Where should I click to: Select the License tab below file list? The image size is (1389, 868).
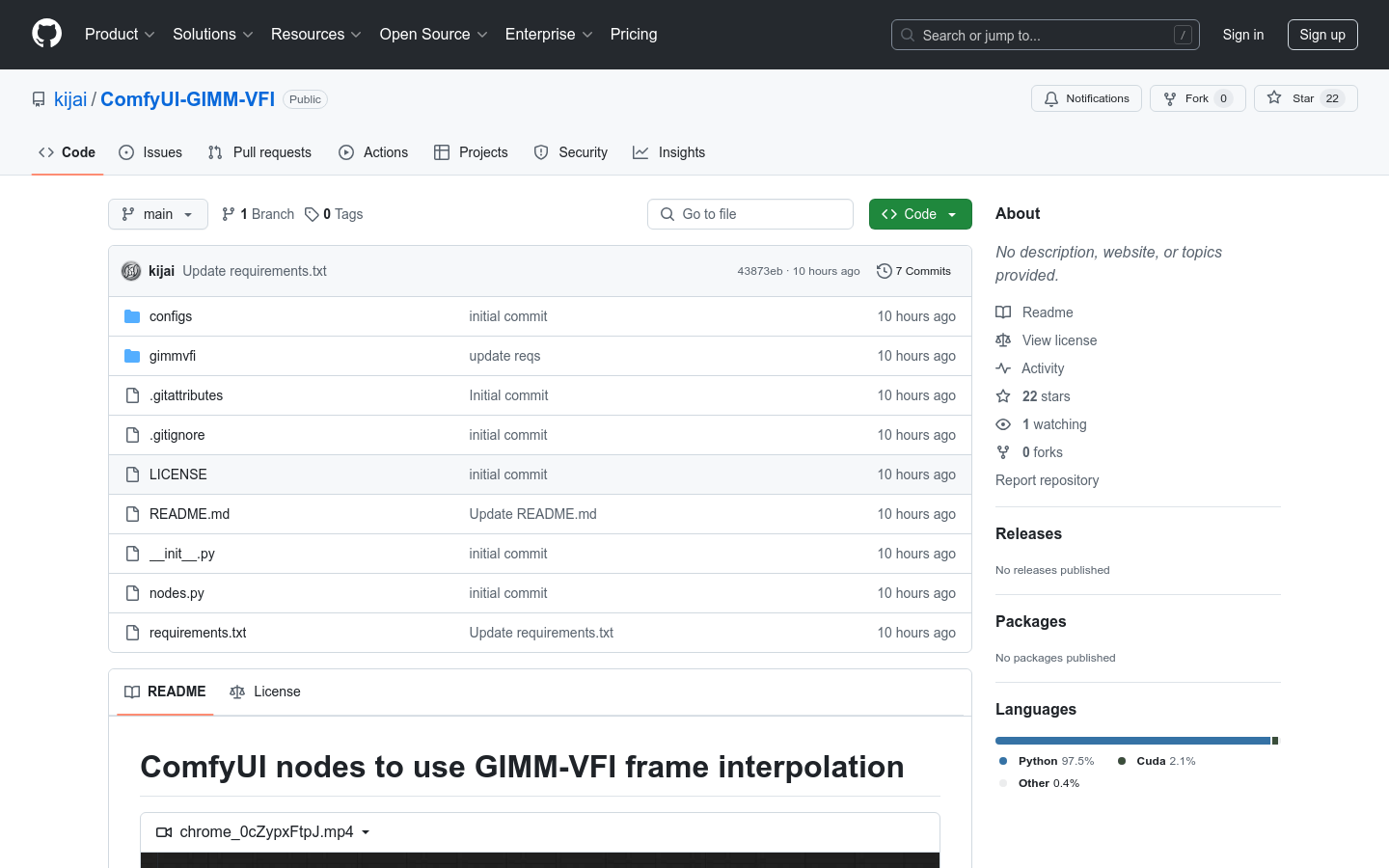click(265, 692)
